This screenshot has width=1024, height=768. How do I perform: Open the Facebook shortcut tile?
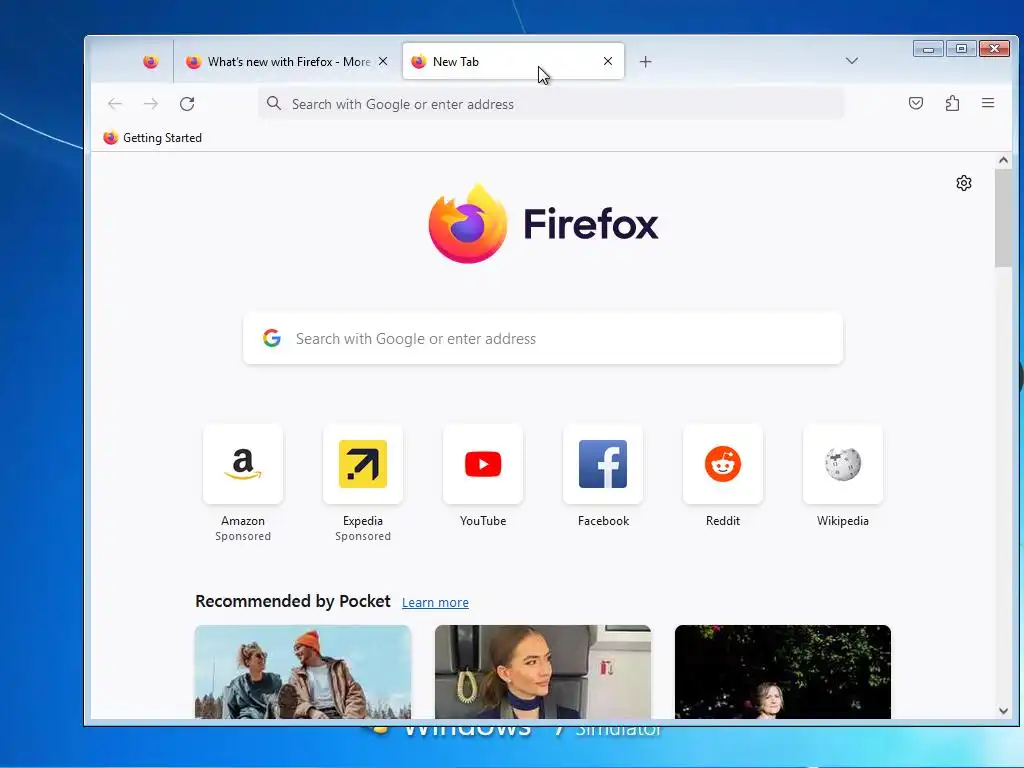coord(603,464)
